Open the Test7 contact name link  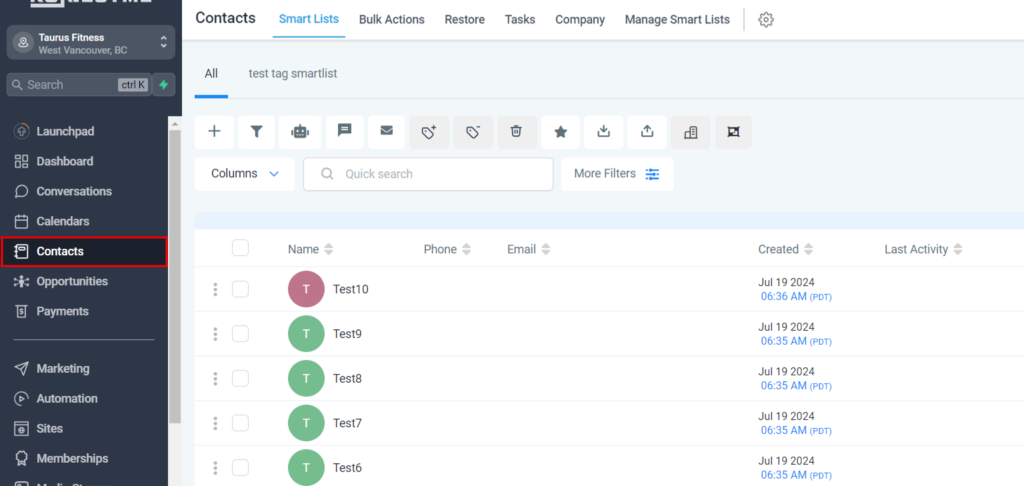[x=347, y=423]
